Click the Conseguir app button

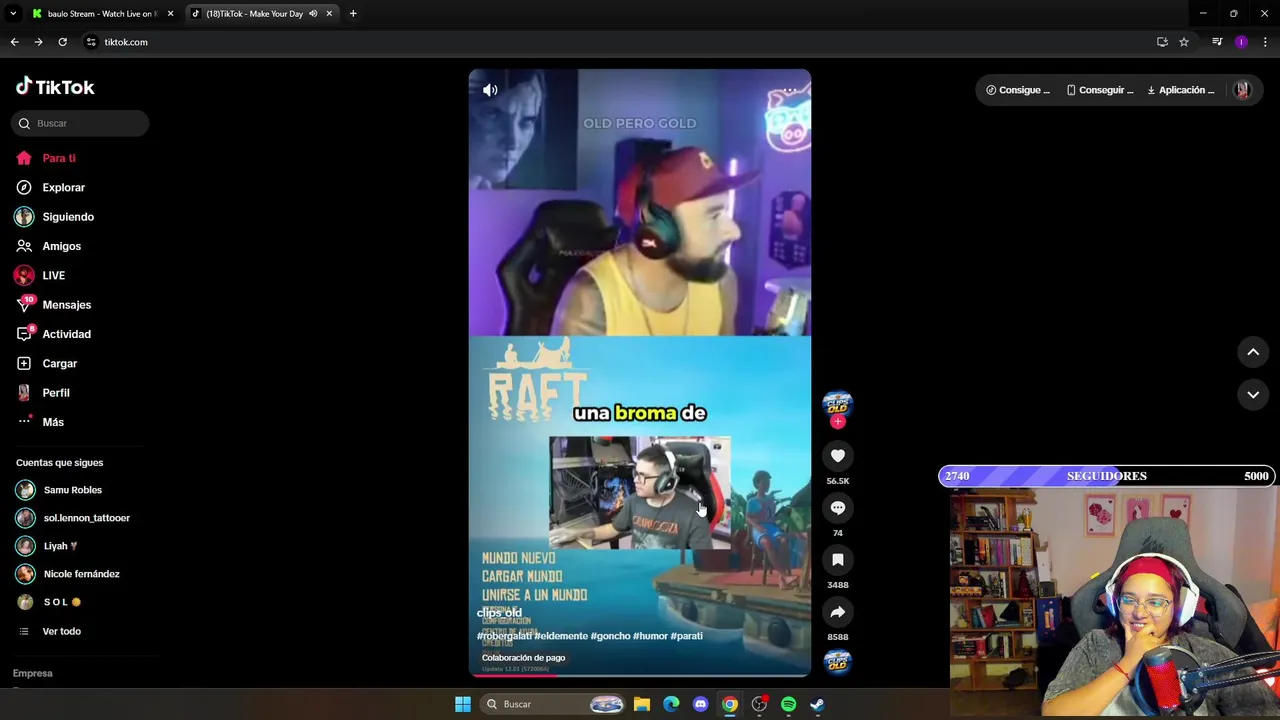pos(1099,90)
